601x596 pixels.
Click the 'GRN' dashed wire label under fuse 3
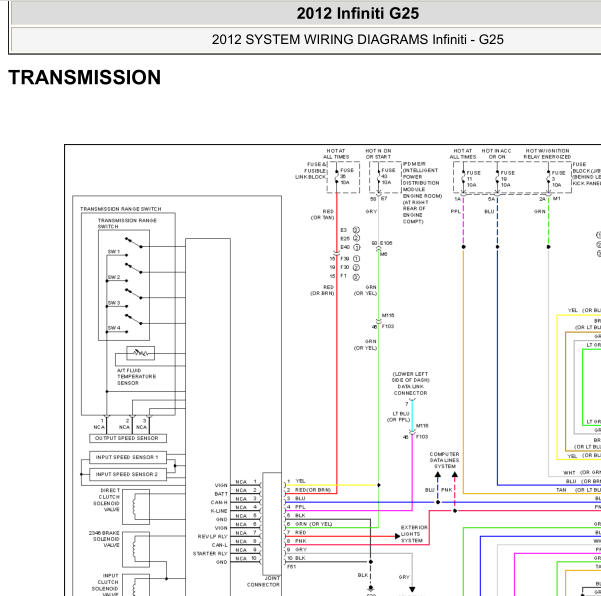click(540, 211)
